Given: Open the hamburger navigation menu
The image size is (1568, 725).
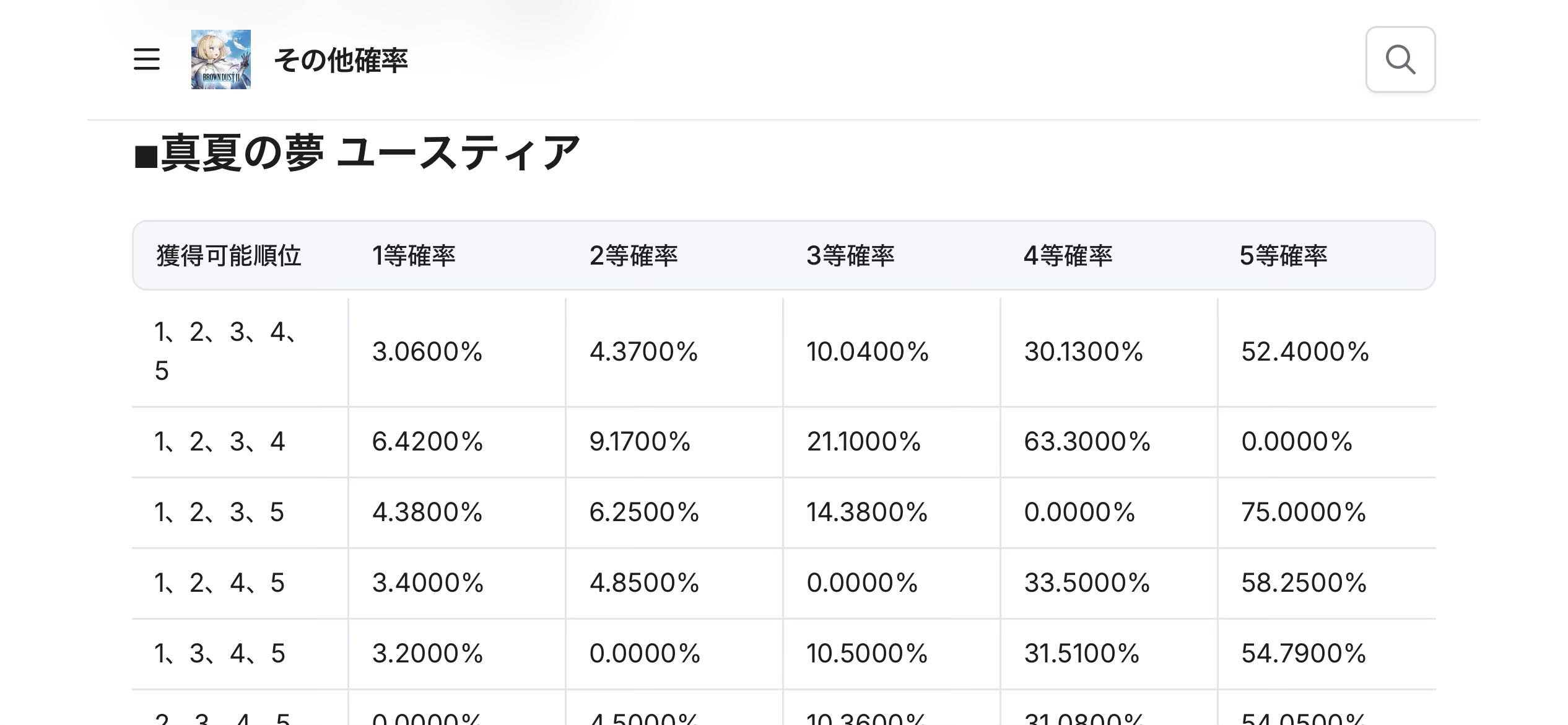Looking at the screenshot, I should tap(147, 59).
